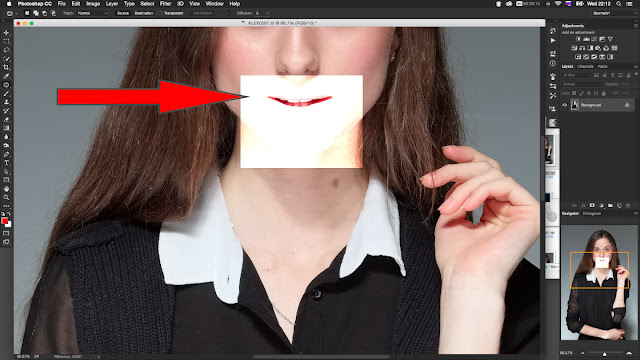Choose the Destination patch option
This screenshot has height=360, width=640.
(x=144, y=13)
